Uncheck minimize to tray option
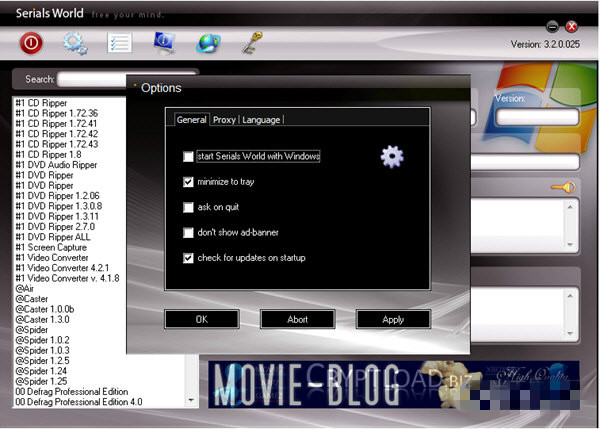 click(x=188, y=182)
